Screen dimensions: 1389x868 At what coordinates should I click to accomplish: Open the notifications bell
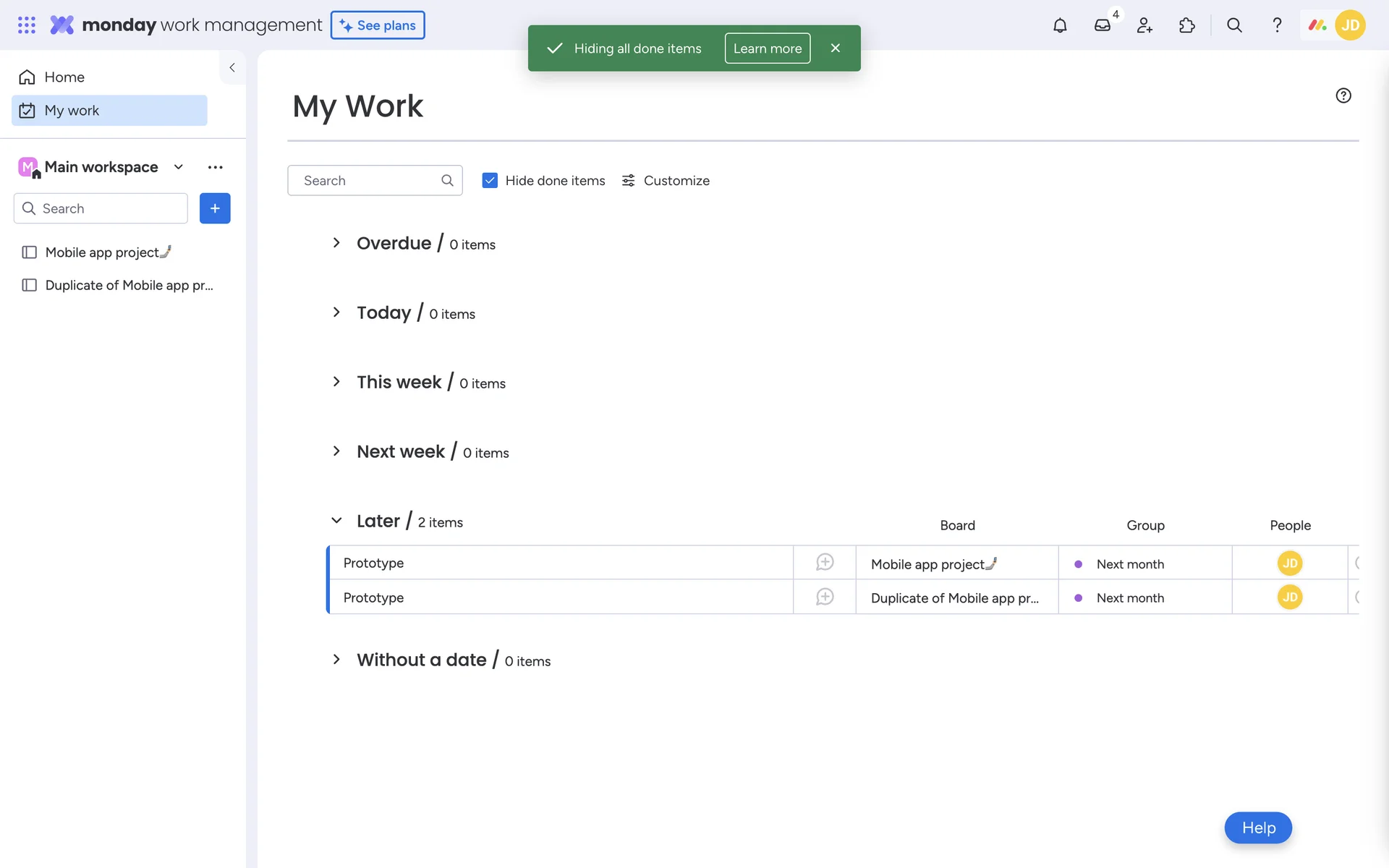(x=1060, y=25)
